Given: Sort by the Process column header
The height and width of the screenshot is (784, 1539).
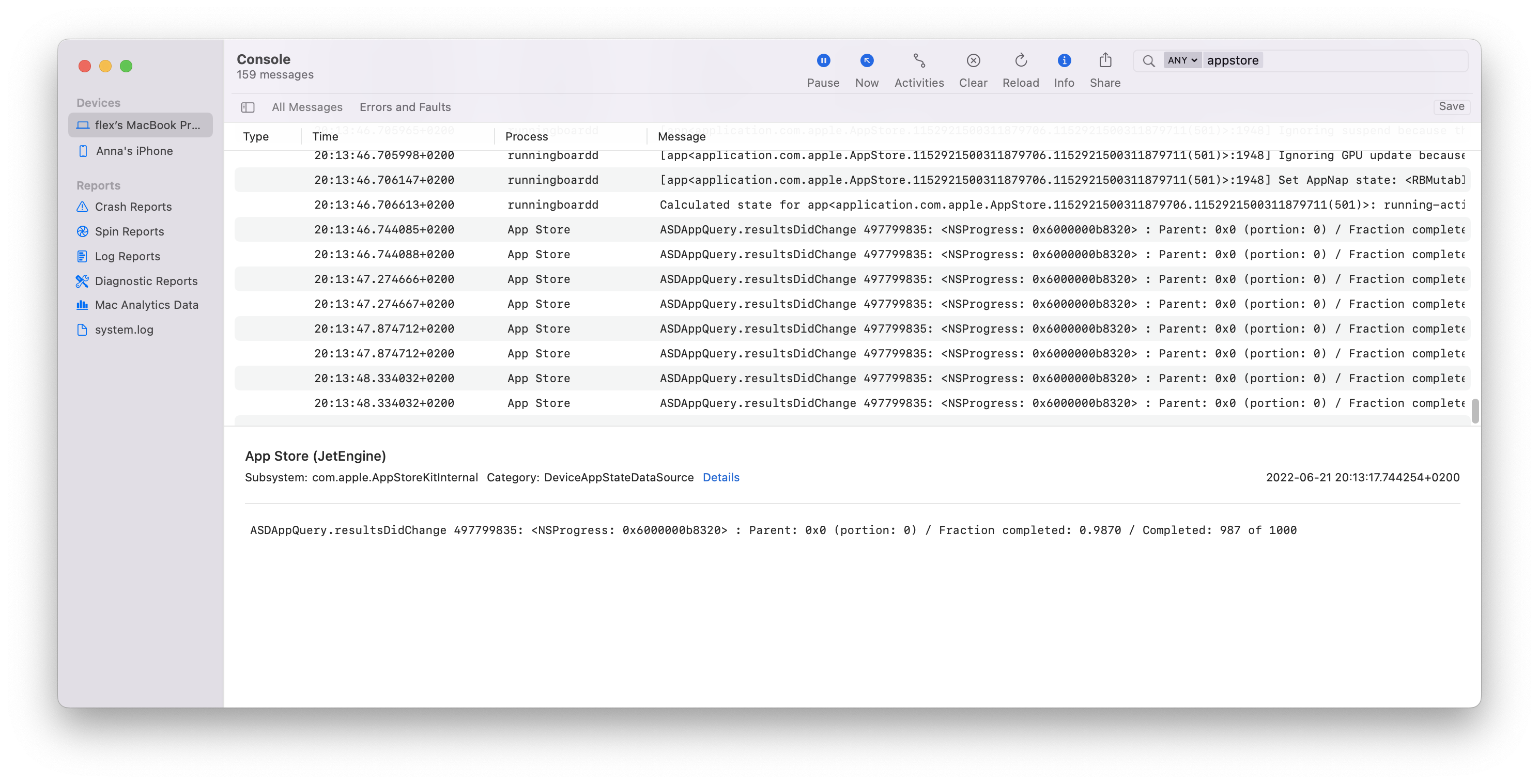Looking at the screenshot, I should pyautogui.click(x=526, y=137).
